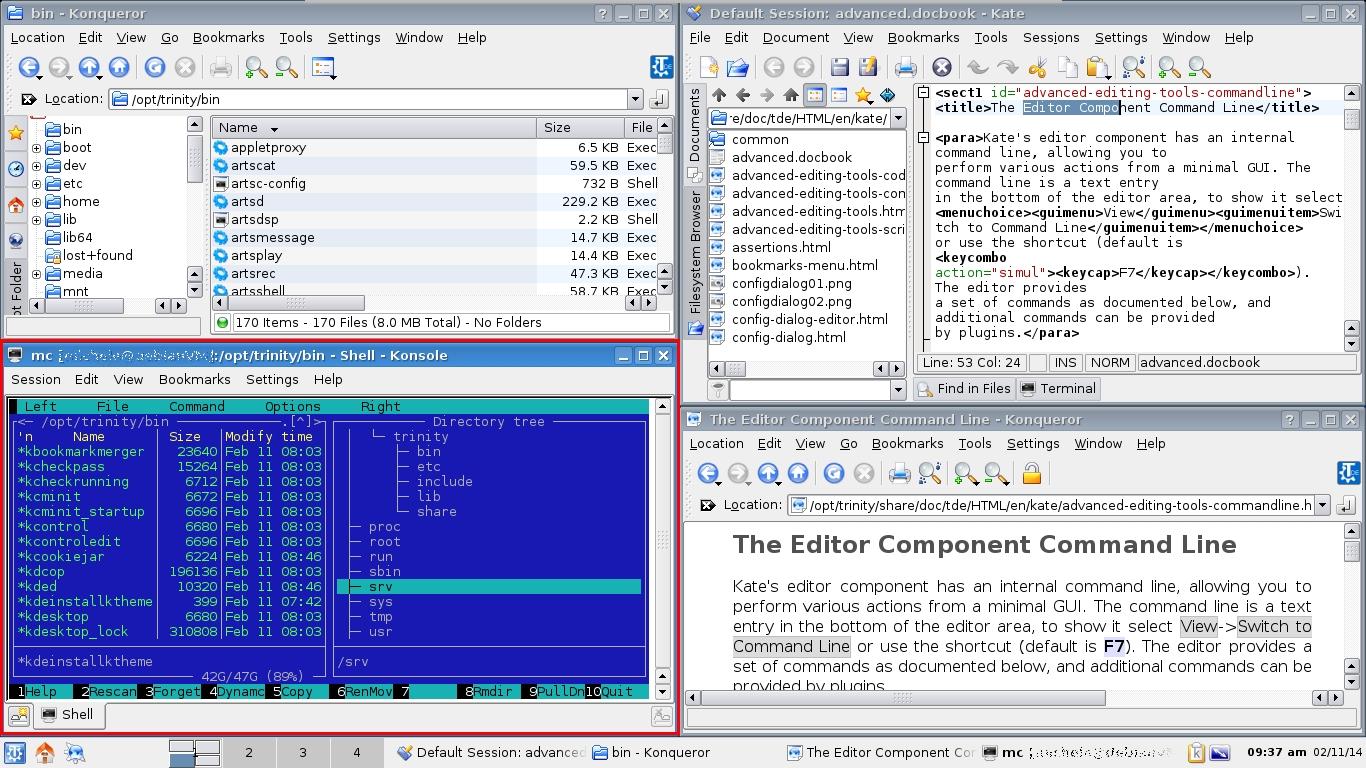Zoom in the bin Konqueror file list

[x=256, y=68]
